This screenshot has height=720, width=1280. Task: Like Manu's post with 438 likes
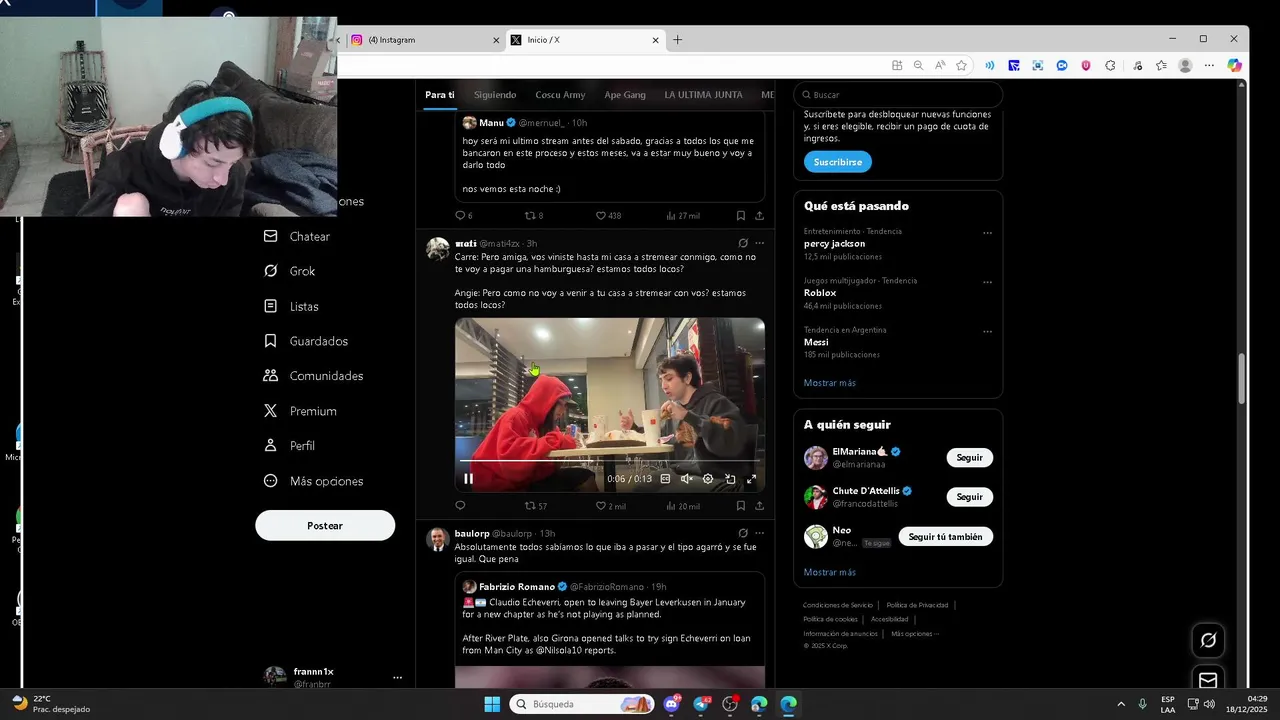pyautogui.click(x=608, y=215)
